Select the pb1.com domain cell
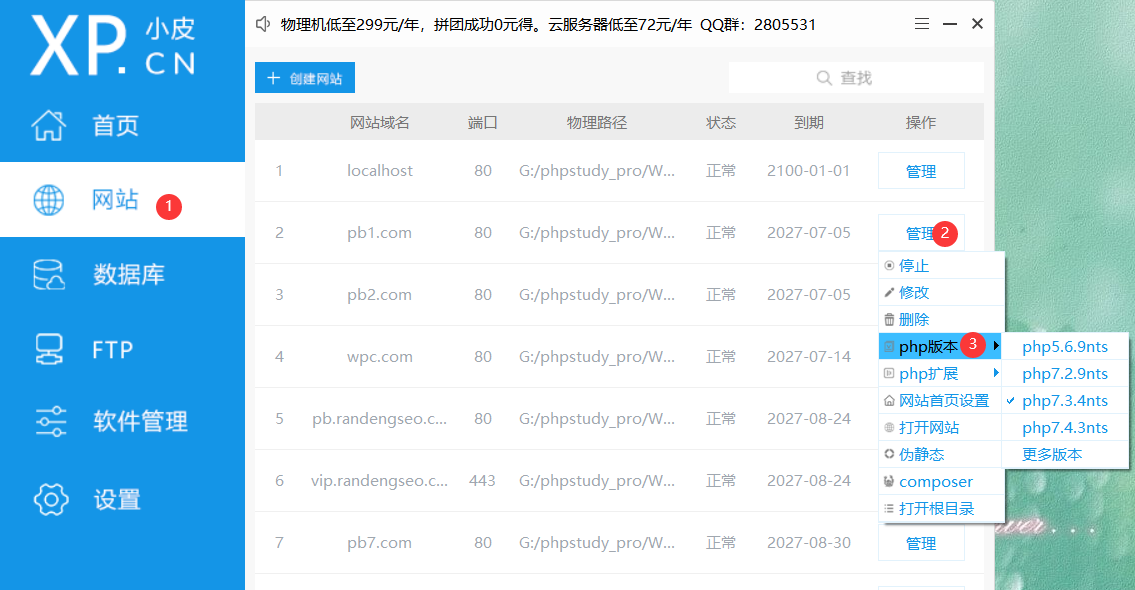The height and width of the screenshot is (590, 1135). (379, 233)
